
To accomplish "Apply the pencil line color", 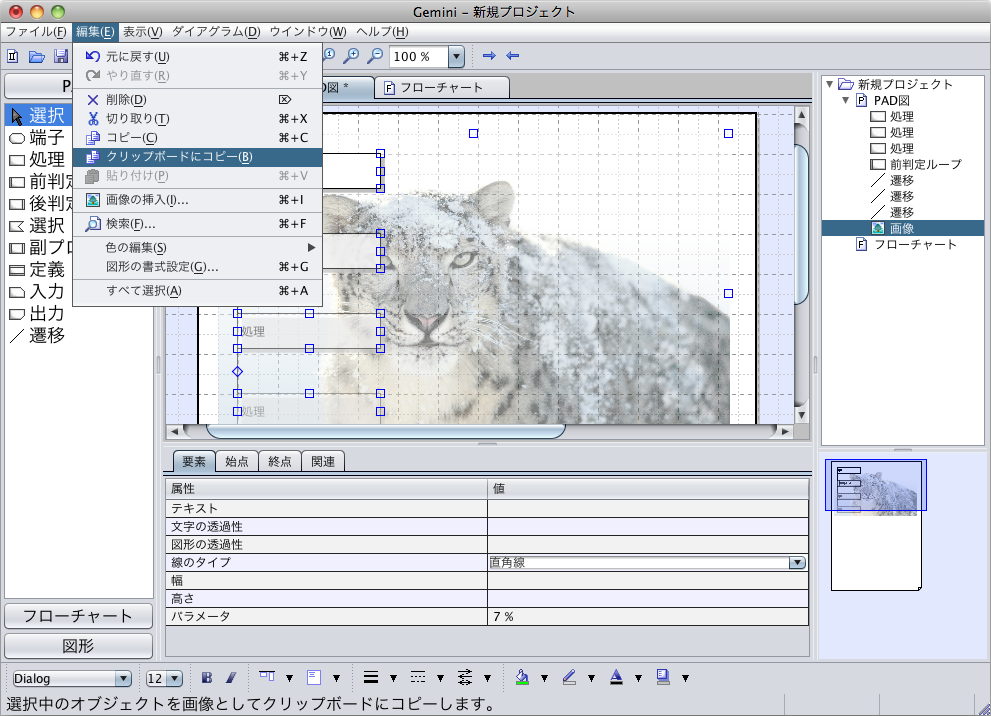I will click(x=569, y=677).
